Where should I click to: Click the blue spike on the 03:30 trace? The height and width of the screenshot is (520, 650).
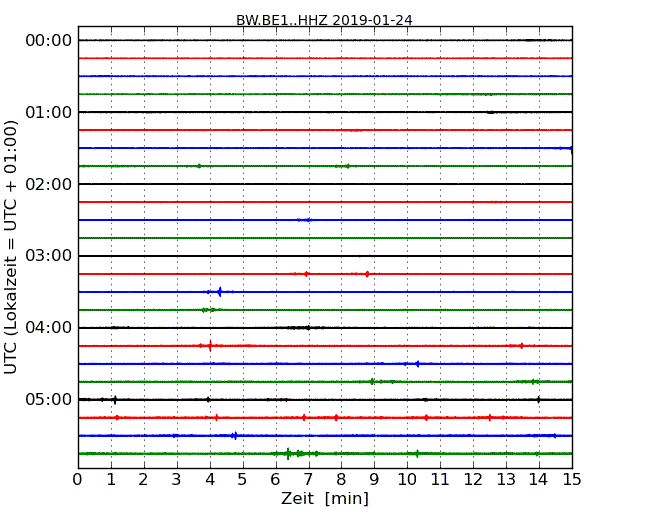pos(220,292)
